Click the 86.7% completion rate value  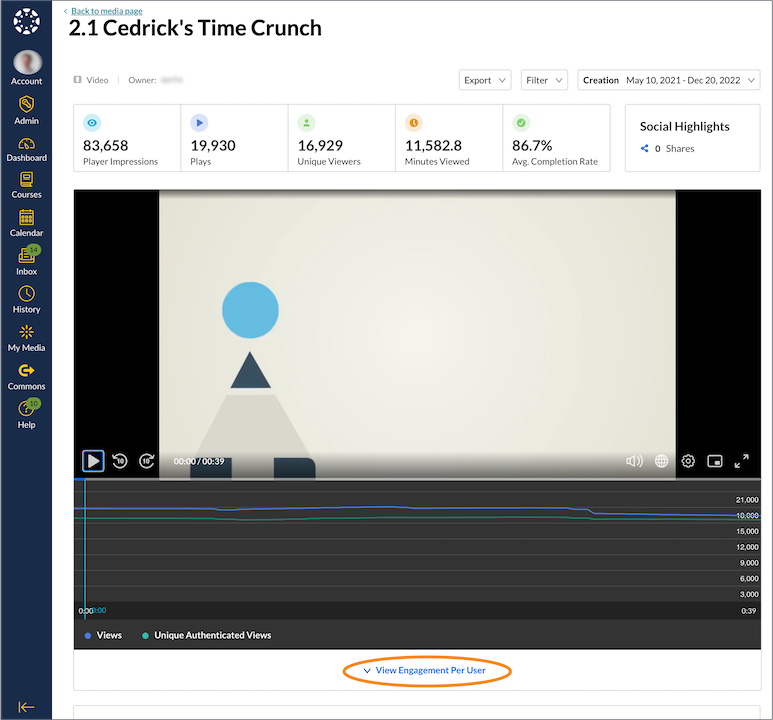pyautogui.click(x=532, y=145)
